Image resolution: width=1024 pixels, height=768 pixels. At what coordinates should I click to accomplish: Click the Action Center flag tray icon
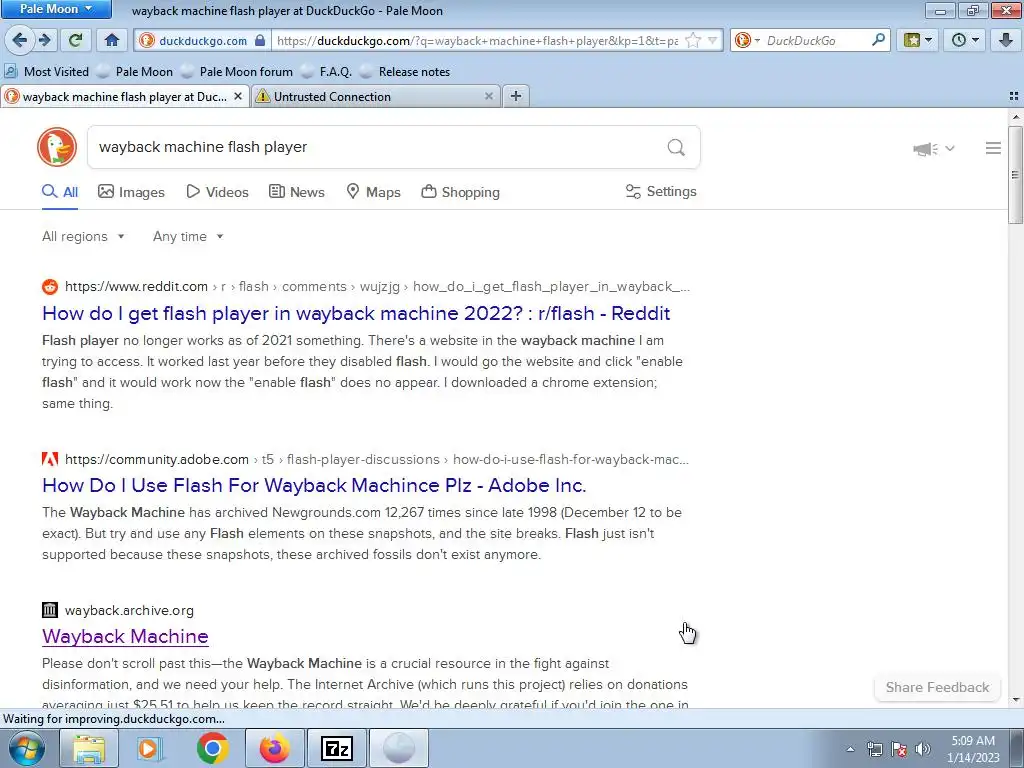point(899,749)
